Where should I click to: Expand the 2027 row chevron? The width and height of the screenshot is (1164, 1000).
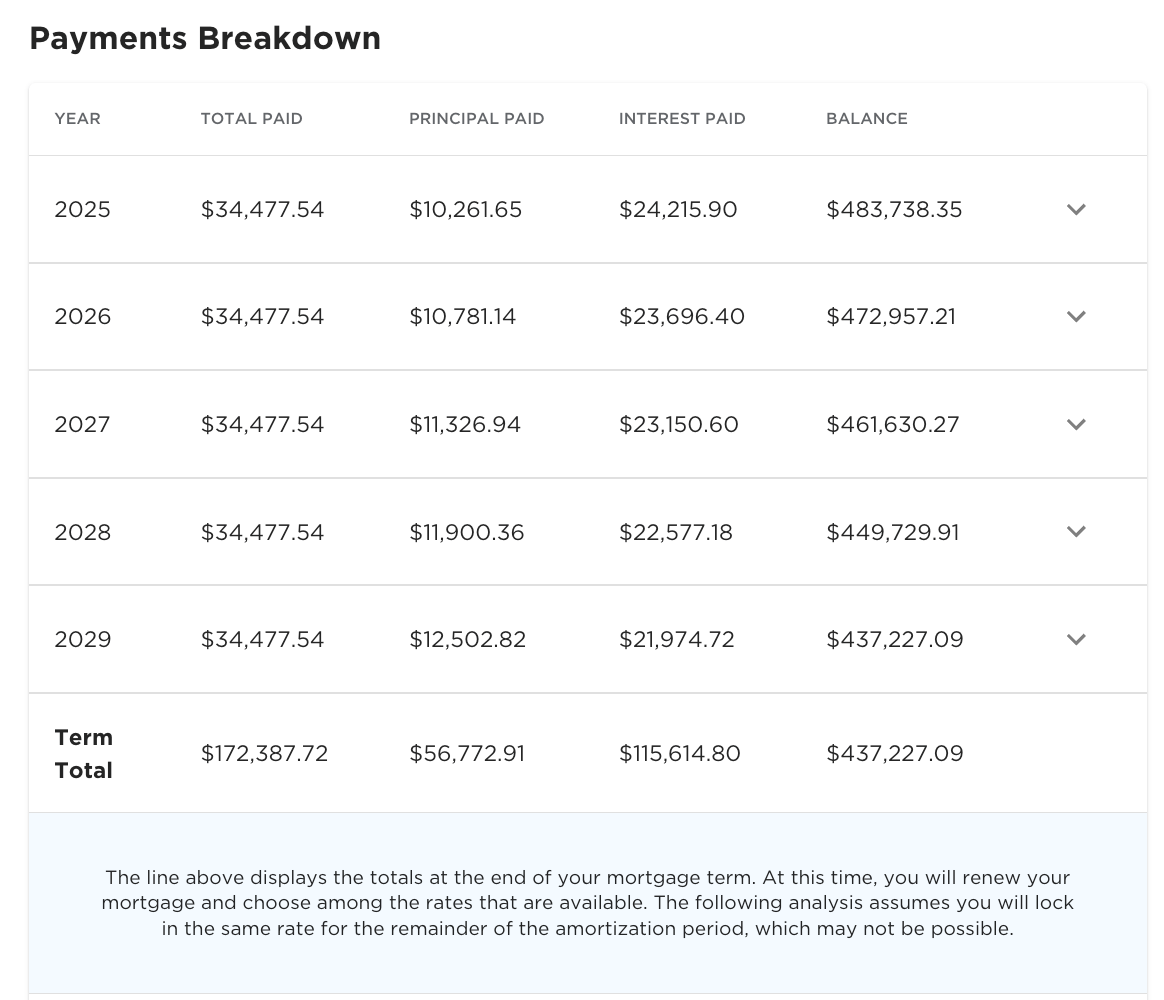coord(1076,425)
